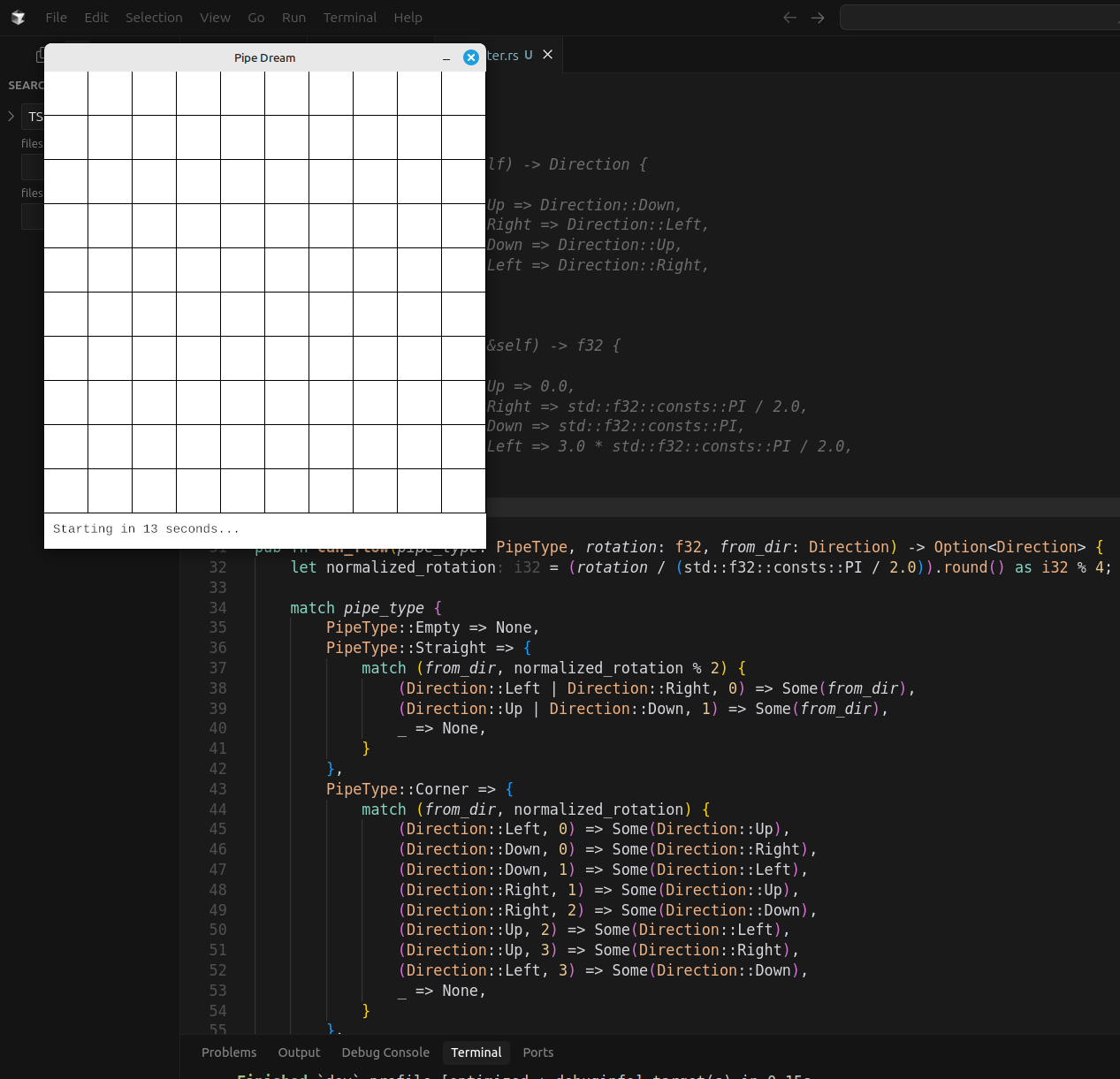Click 'Option<Direction>' return type in signature

pyautogui.click(x=1010, y=547)
